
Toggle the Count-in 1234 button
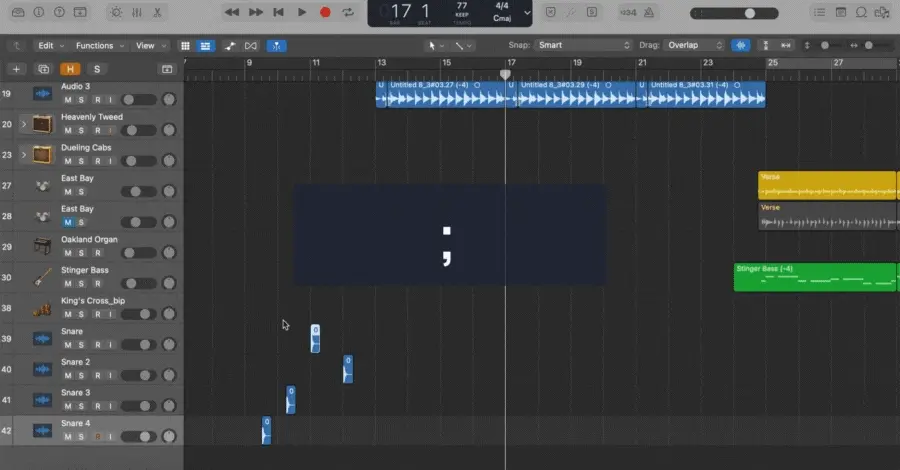coord(629,12)
